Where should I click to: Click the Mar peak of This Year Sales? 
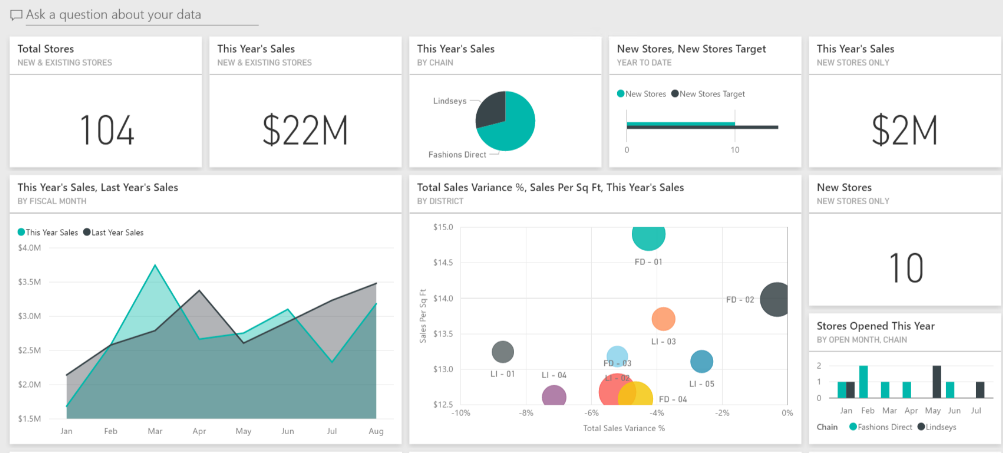pos(154,265)
